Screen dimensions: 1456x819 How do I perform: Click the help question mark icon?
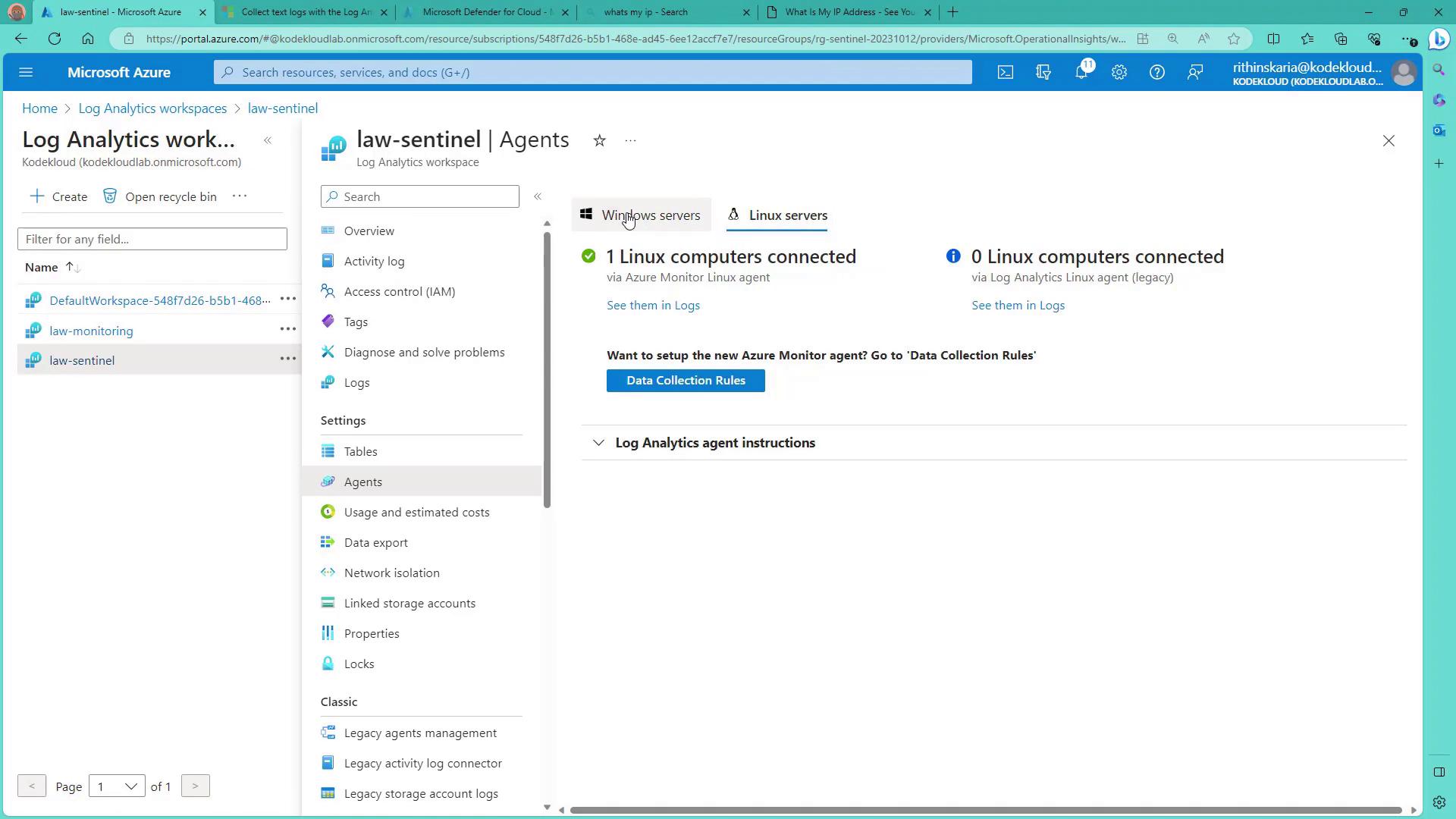pos(1156,72)
